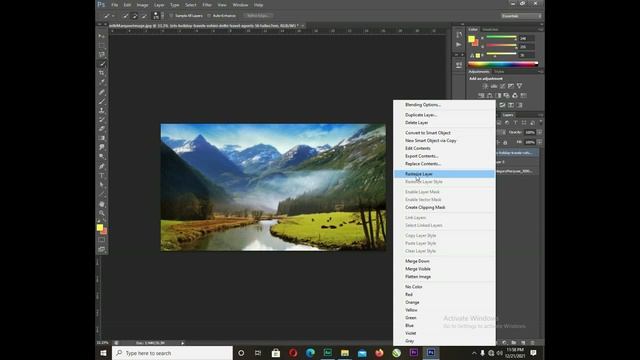
Task: Select the Lasso tool
Action: (x=102, y=54)
